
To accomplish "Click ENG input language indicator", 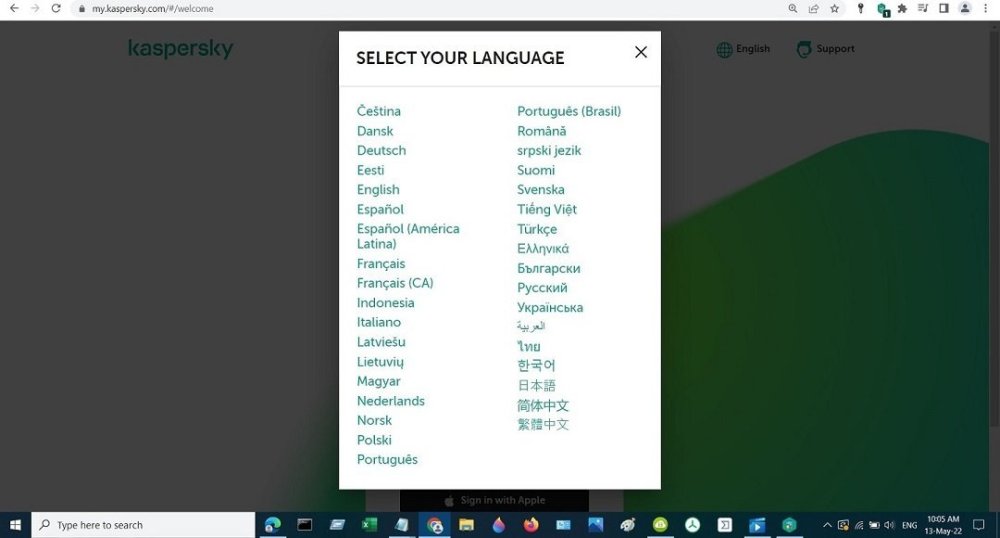I will click(909, 525).
